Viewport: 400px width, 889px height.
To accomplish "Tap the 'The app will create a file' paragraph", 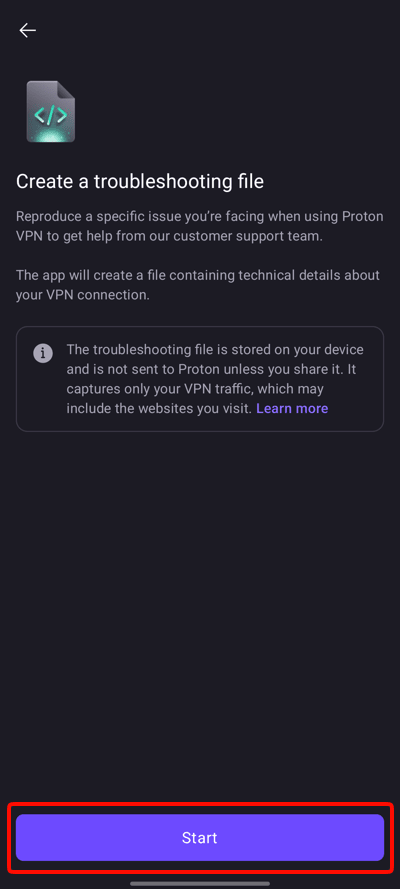I will (x=198, y=285).
